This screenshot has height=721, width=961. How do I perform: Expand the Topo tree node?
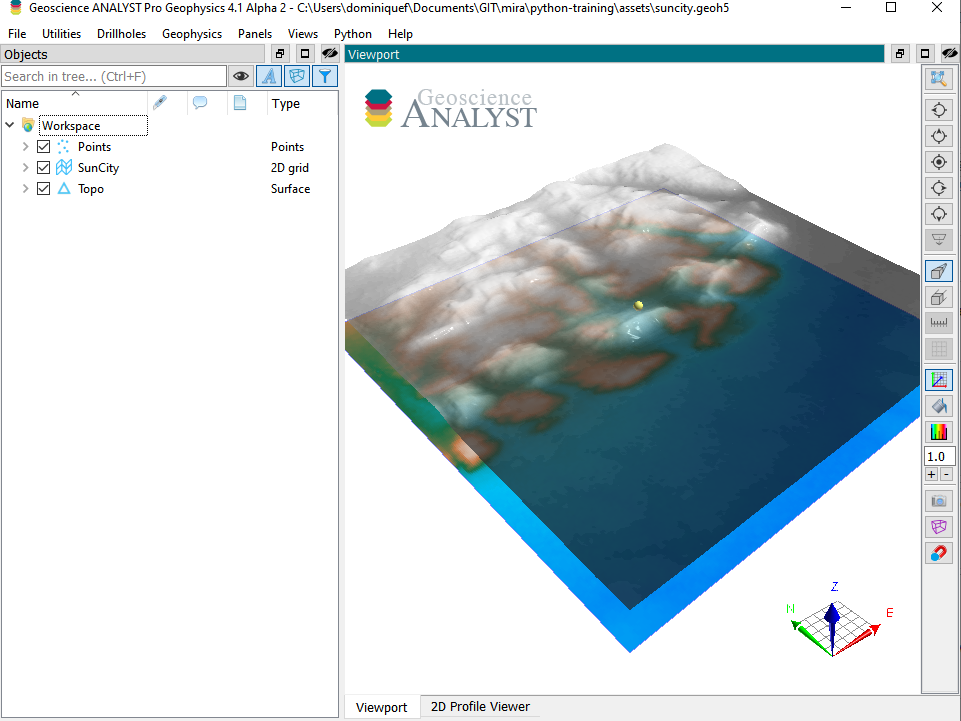25,188
